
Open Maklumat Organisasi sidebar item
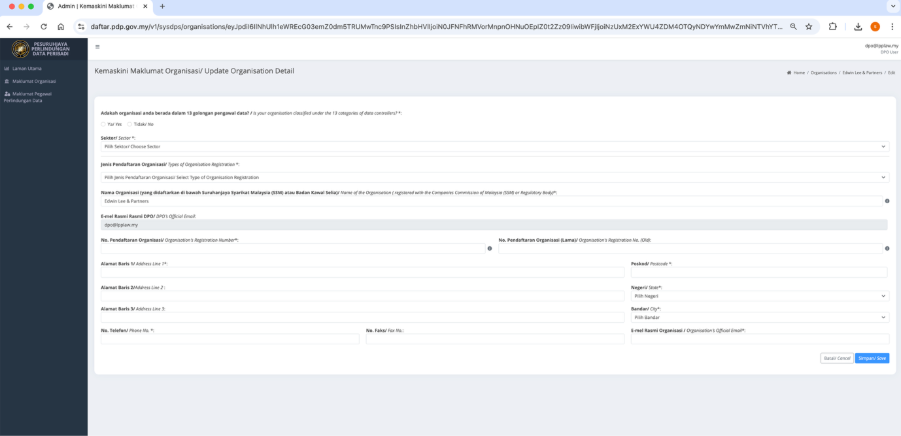pyautogui.click(x=32, y=81)
